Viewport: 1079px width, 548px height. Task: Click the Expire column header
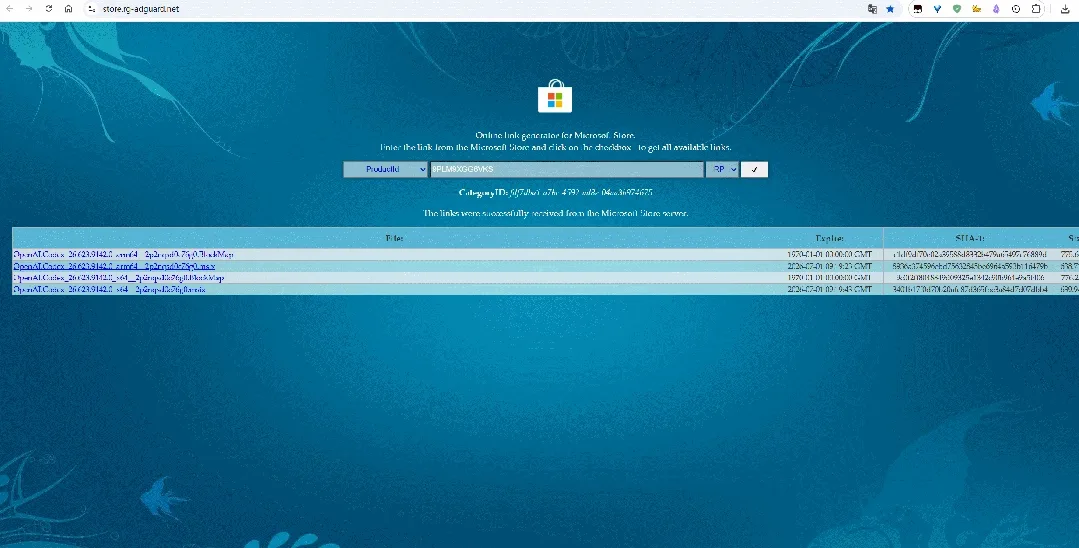829,238
